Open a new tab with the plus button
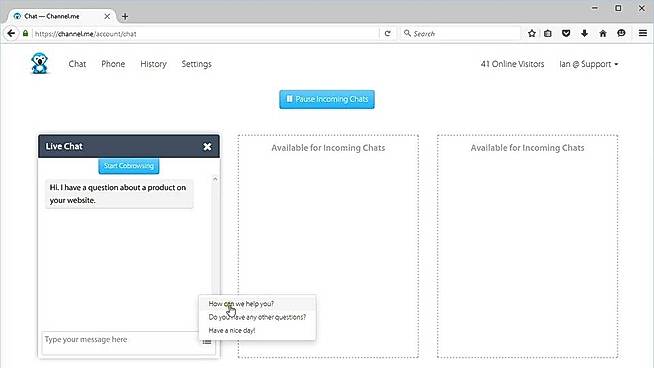Image resolution: width=654 pixels, height=368 pixels. tap(125, 16)
